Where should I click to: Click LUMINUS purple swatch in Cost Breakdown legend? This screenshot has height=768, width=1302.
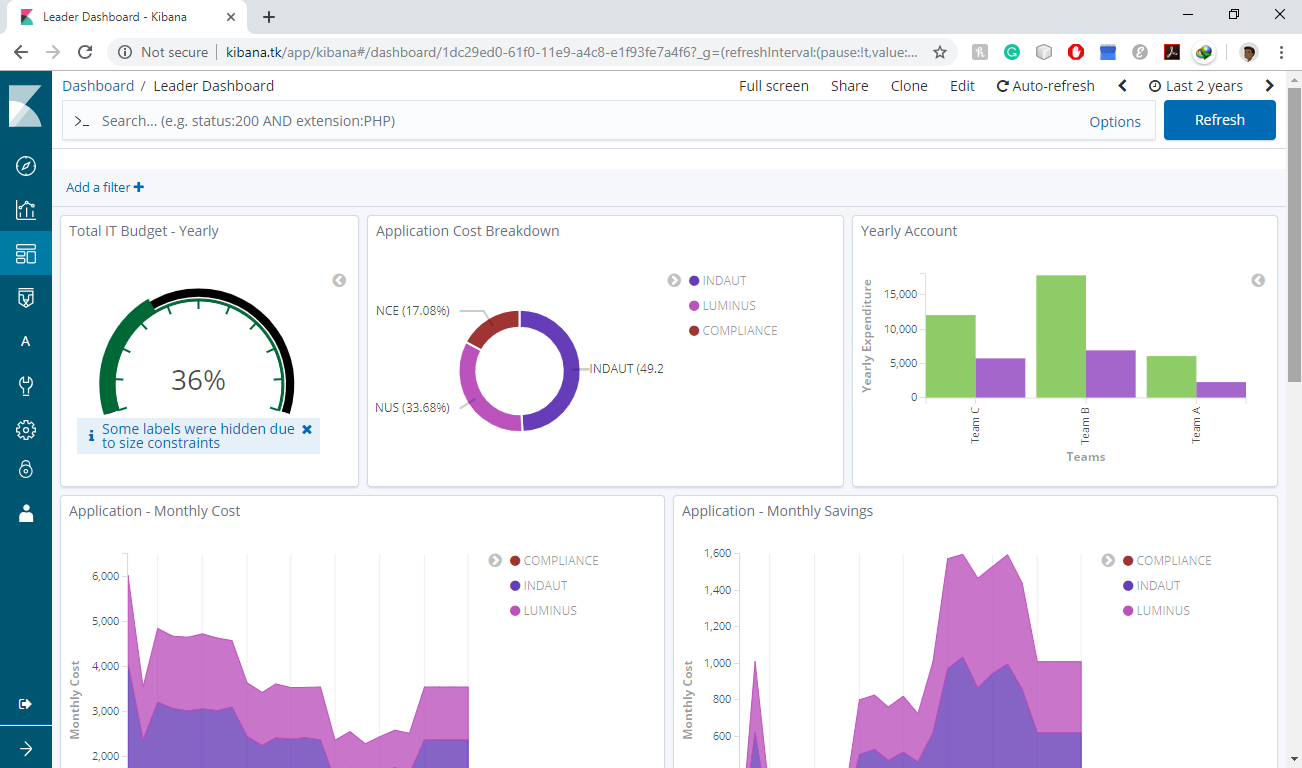tap(694, 306)
